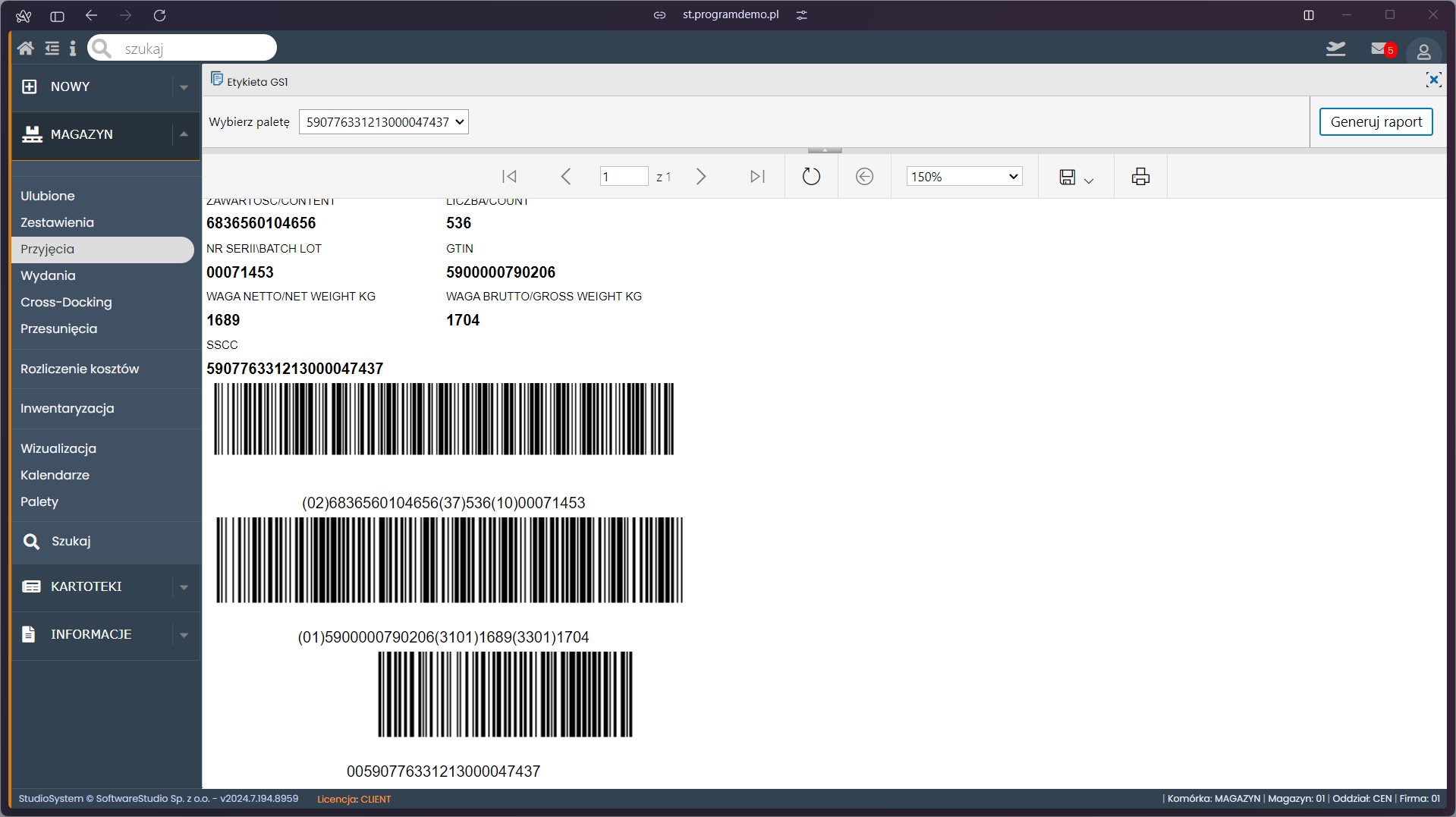Select Przyjęcia in the sidebar
1456x817 pixels.
pyautogui.click(x=102, y=250)
